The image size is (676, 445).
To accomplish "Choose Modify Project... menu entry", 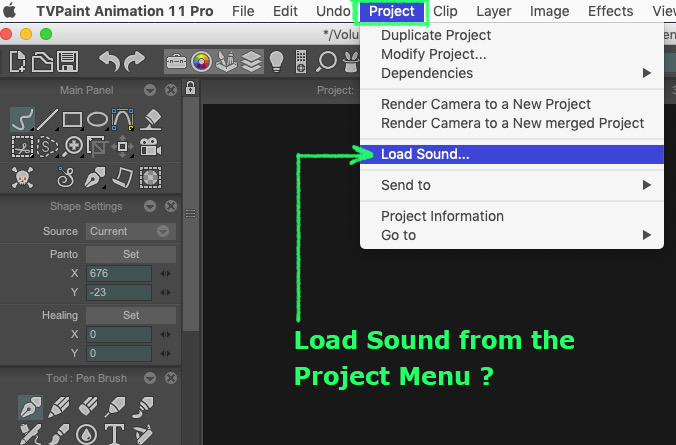I will click(512, 54).
